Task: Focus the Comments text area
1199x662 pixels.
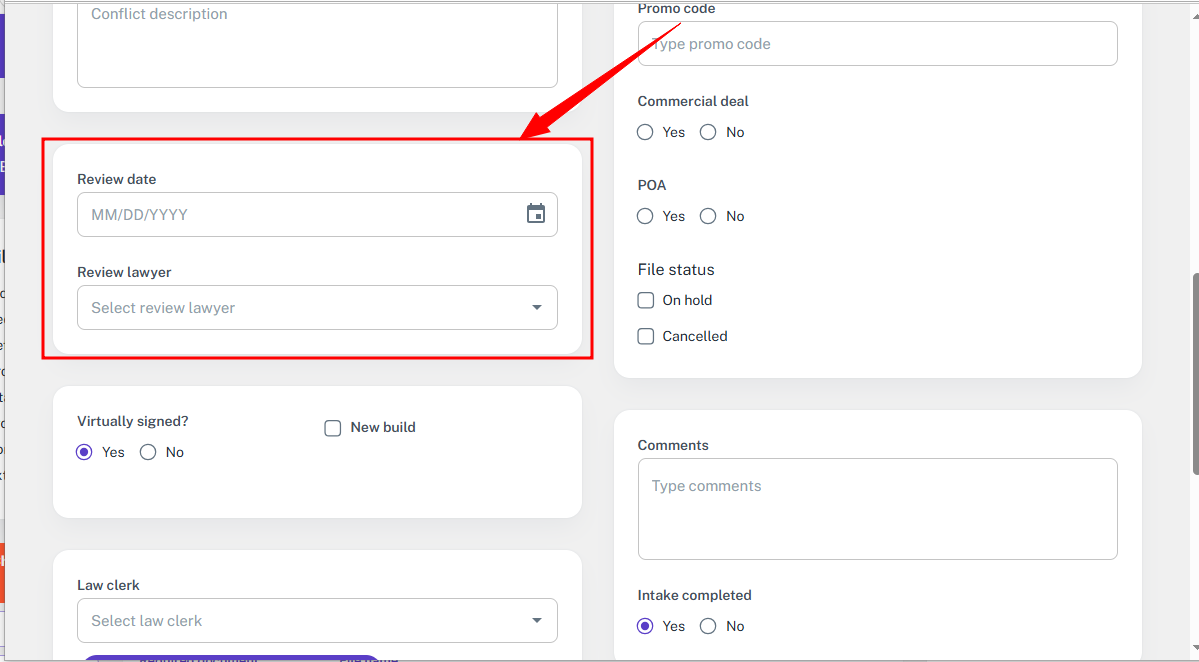Action: (877, 508)
